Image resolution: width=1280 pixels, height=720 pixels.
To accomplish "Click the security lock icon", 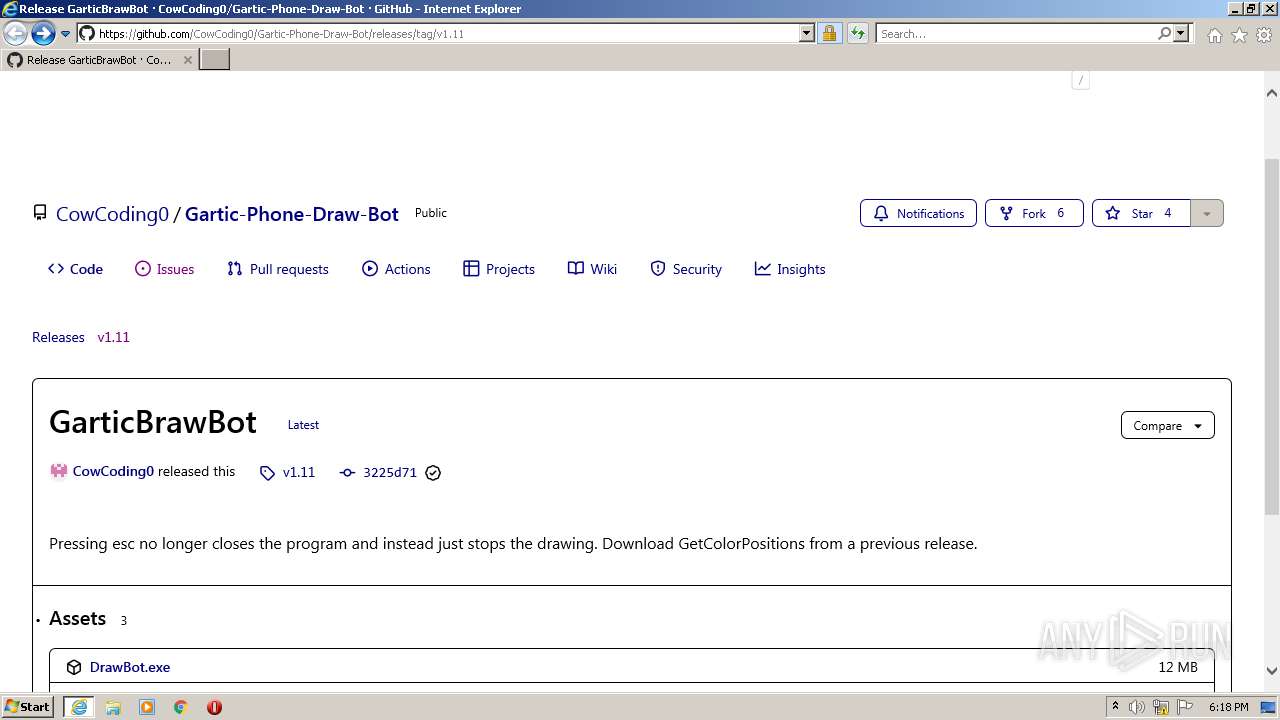I will (829, 33).
